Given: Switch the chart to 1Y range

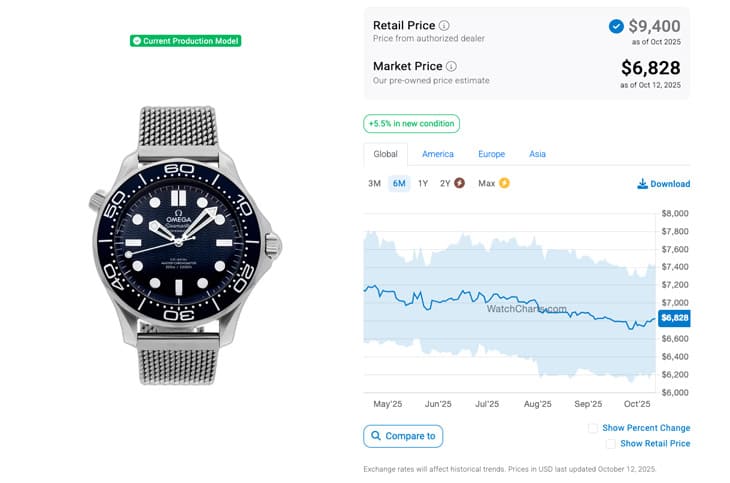Looking at the screenshot, I should [x=423, y=183].
